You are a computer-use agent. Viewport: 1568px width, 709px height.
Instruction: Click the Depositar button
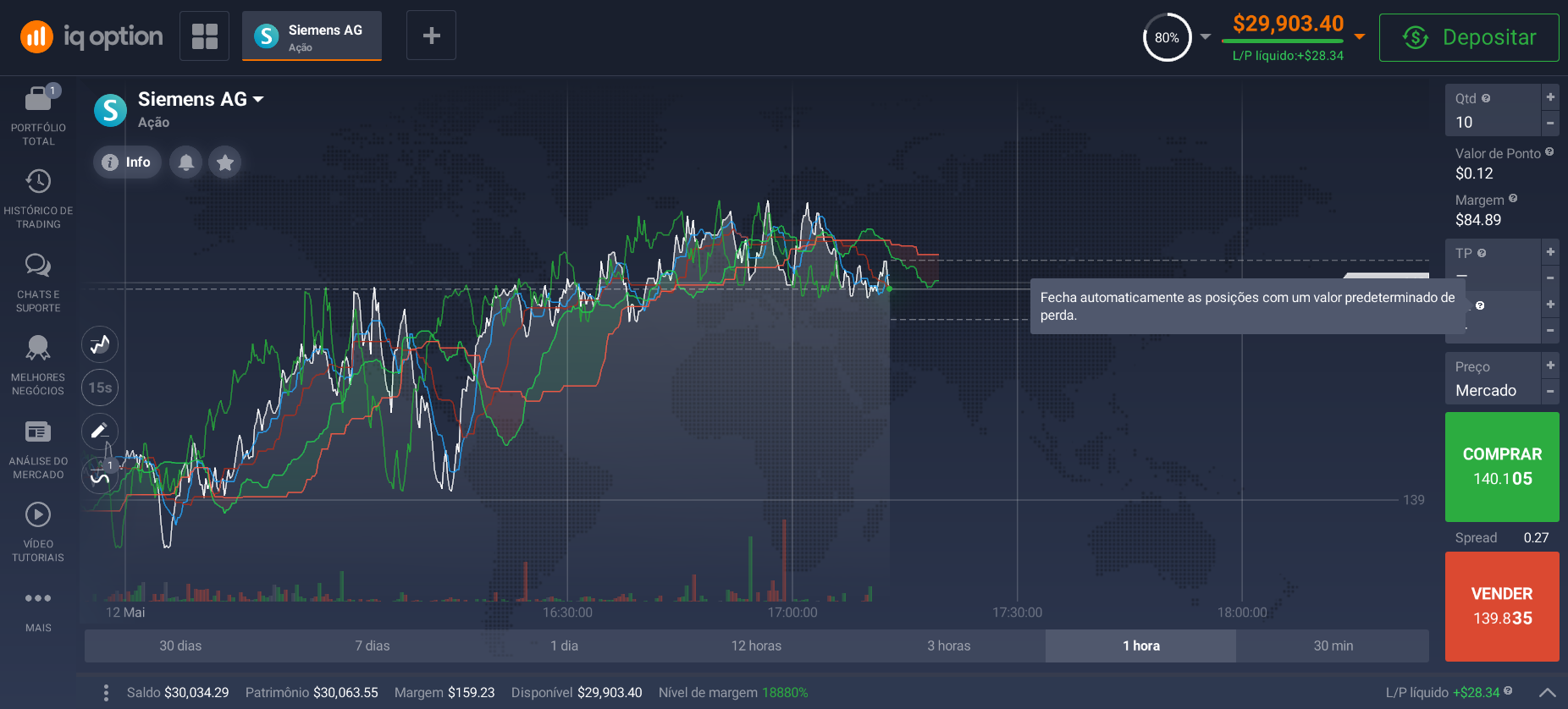(1469, 37)
